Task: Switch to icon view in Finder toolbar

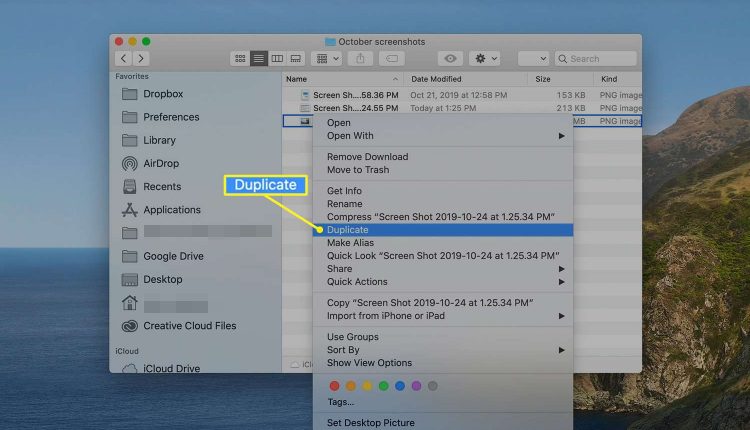Action: (x=240, y=58)
